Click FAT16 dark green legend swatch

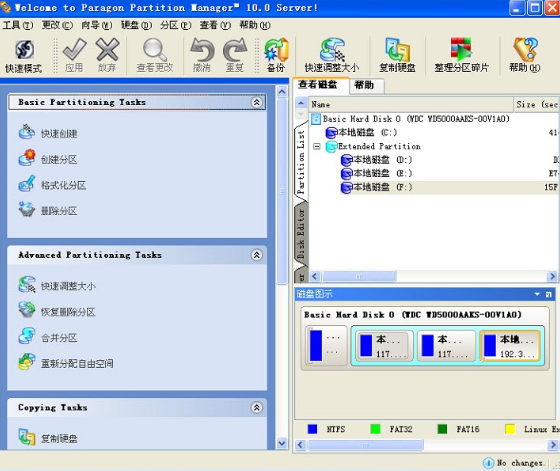(x=442, y=429)
